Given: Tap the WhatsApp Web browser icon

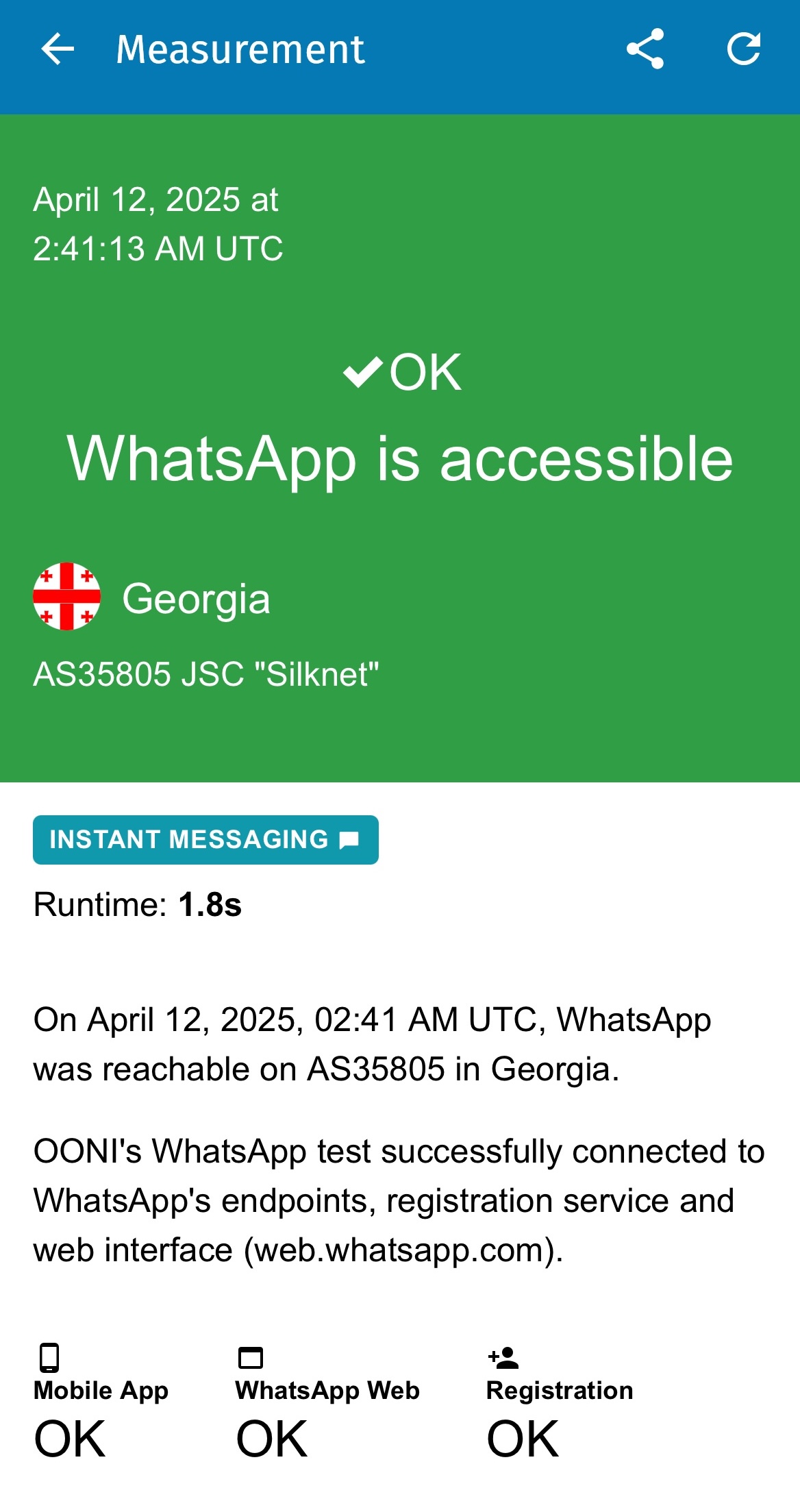Looking at the screenshot, I should pyautogui.click(x=251, y=1358).
